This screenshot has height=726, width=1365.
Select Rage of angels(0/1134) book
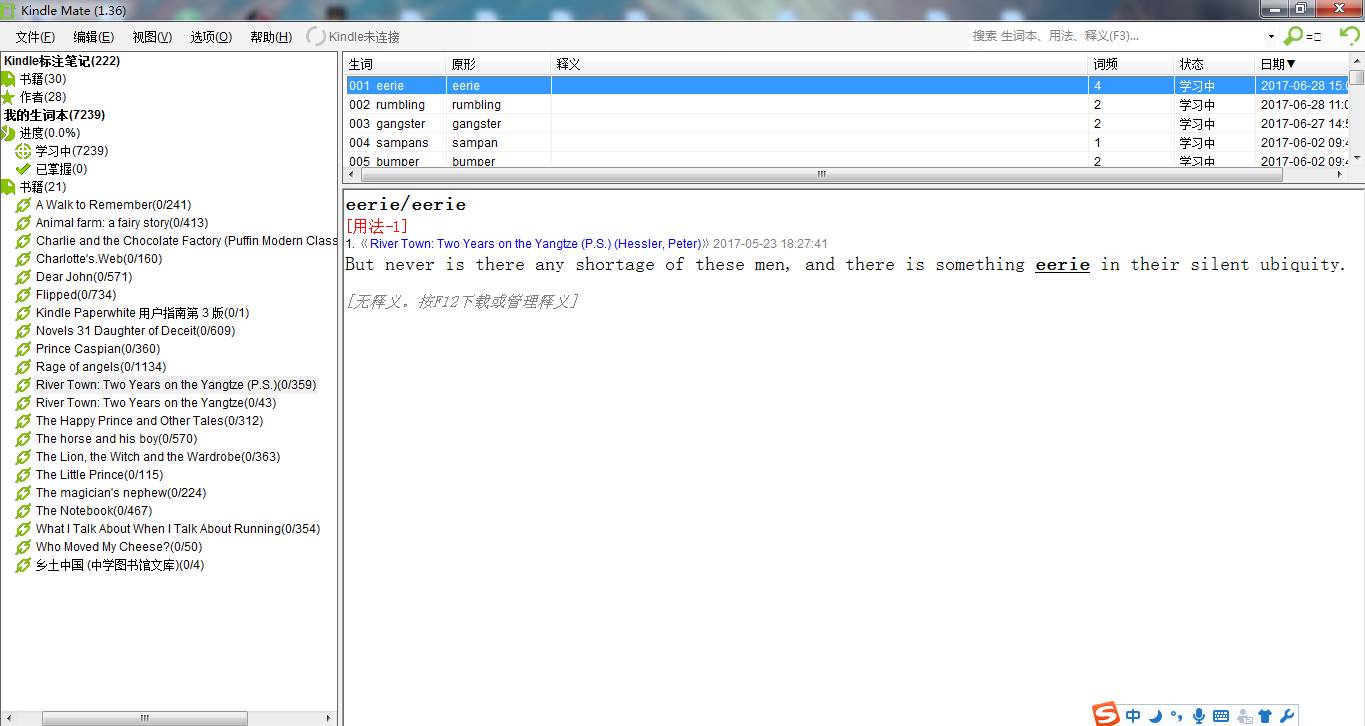coord(101,367)
